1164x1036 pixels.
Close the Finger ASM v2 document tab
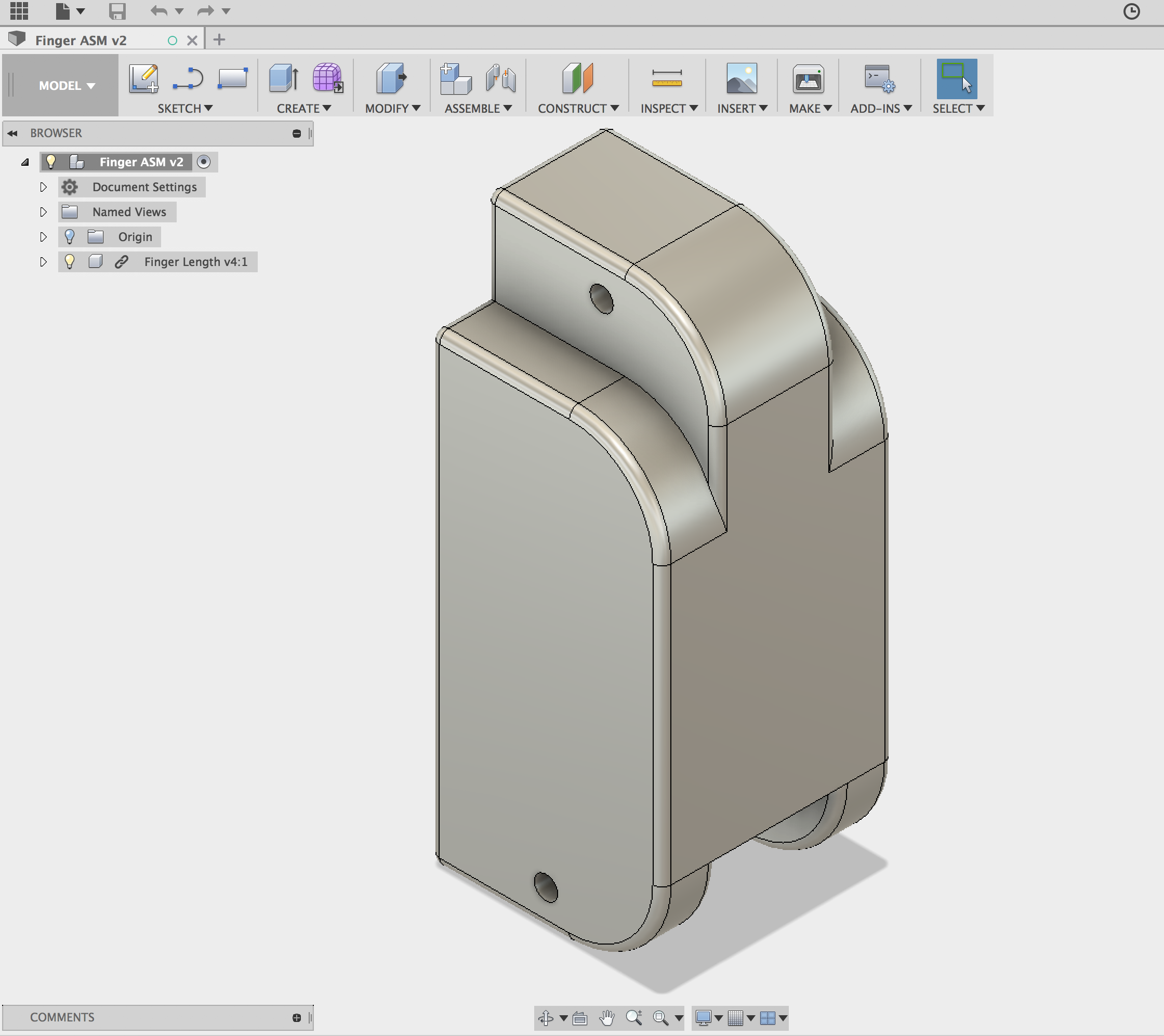[192, 41]
